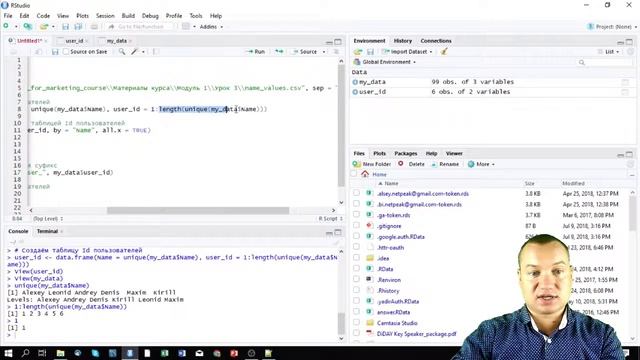Open the List view dropdown
Screen dimensions: 640x360
tap(609, 52)
